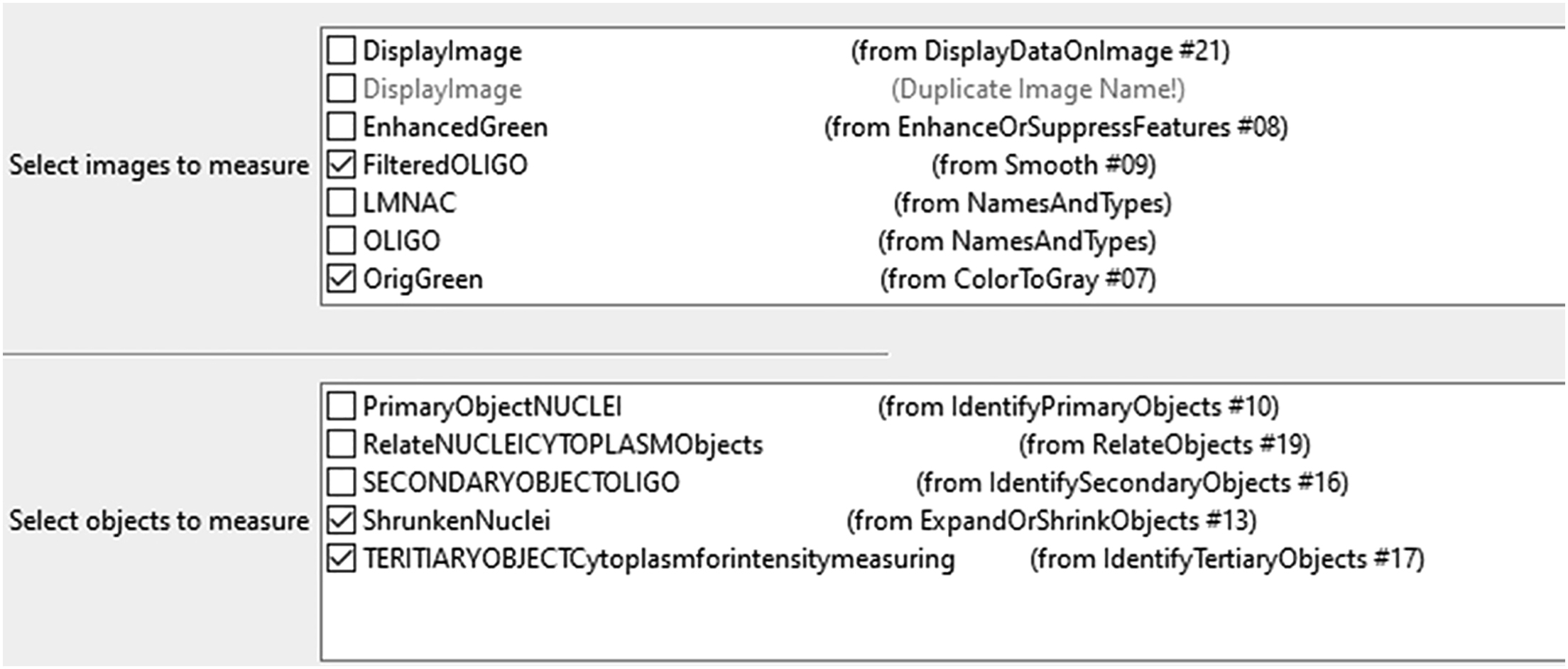Select the LMNAC image checkbox
1568x669 pixels.
[342, 203]
